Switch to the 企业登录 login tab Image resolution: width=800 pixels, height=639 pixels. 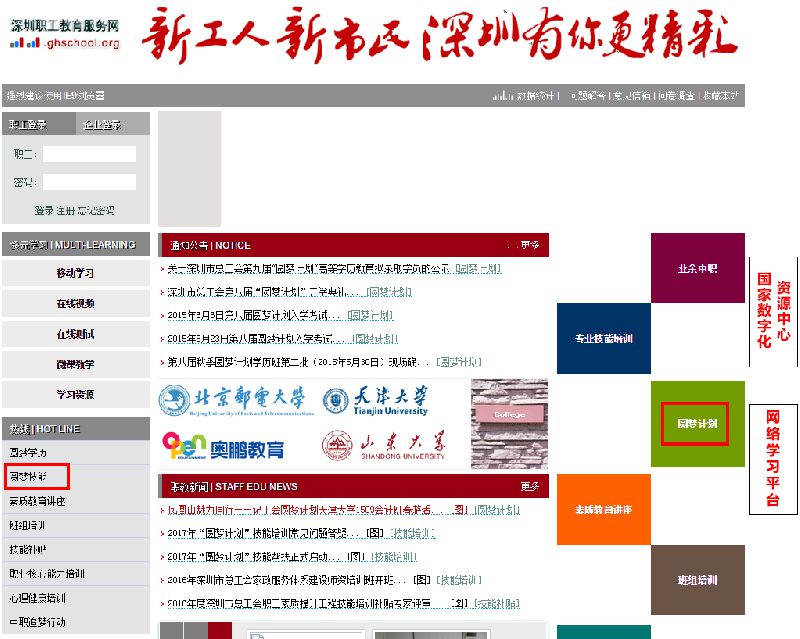pos(101,125)
